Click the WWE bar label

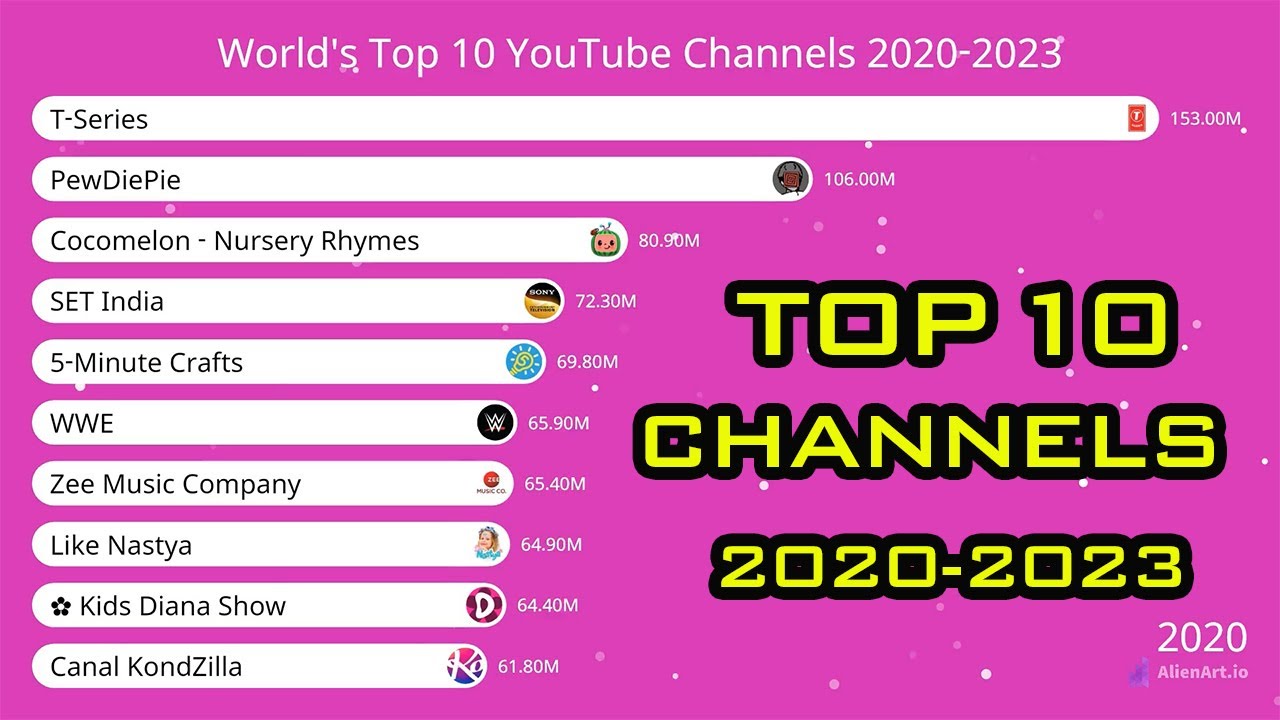[x=82, y=423]
